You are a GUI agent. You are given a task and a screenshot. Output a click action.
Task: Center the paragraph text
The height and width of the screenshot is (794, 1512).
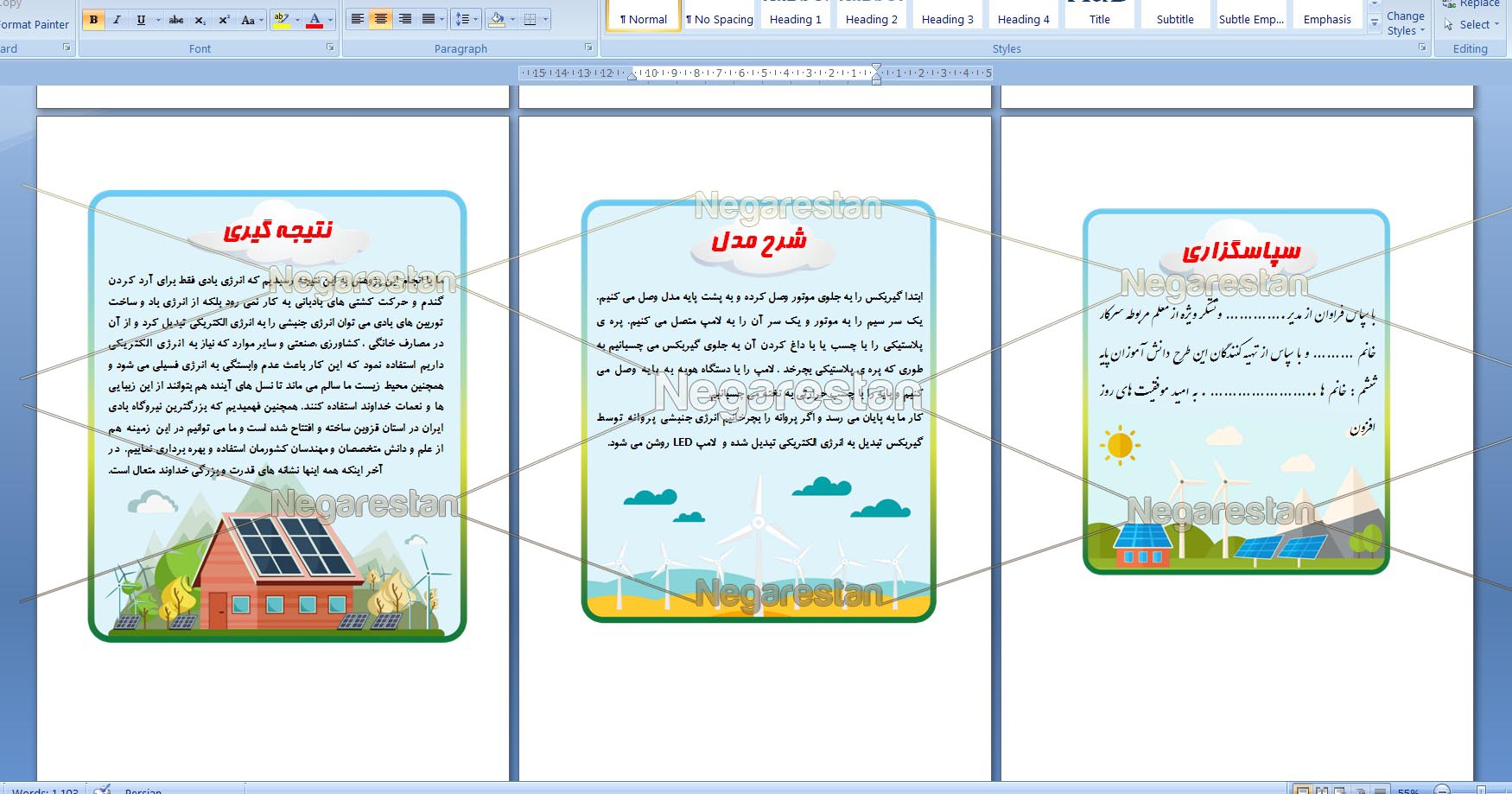(381, 19)
